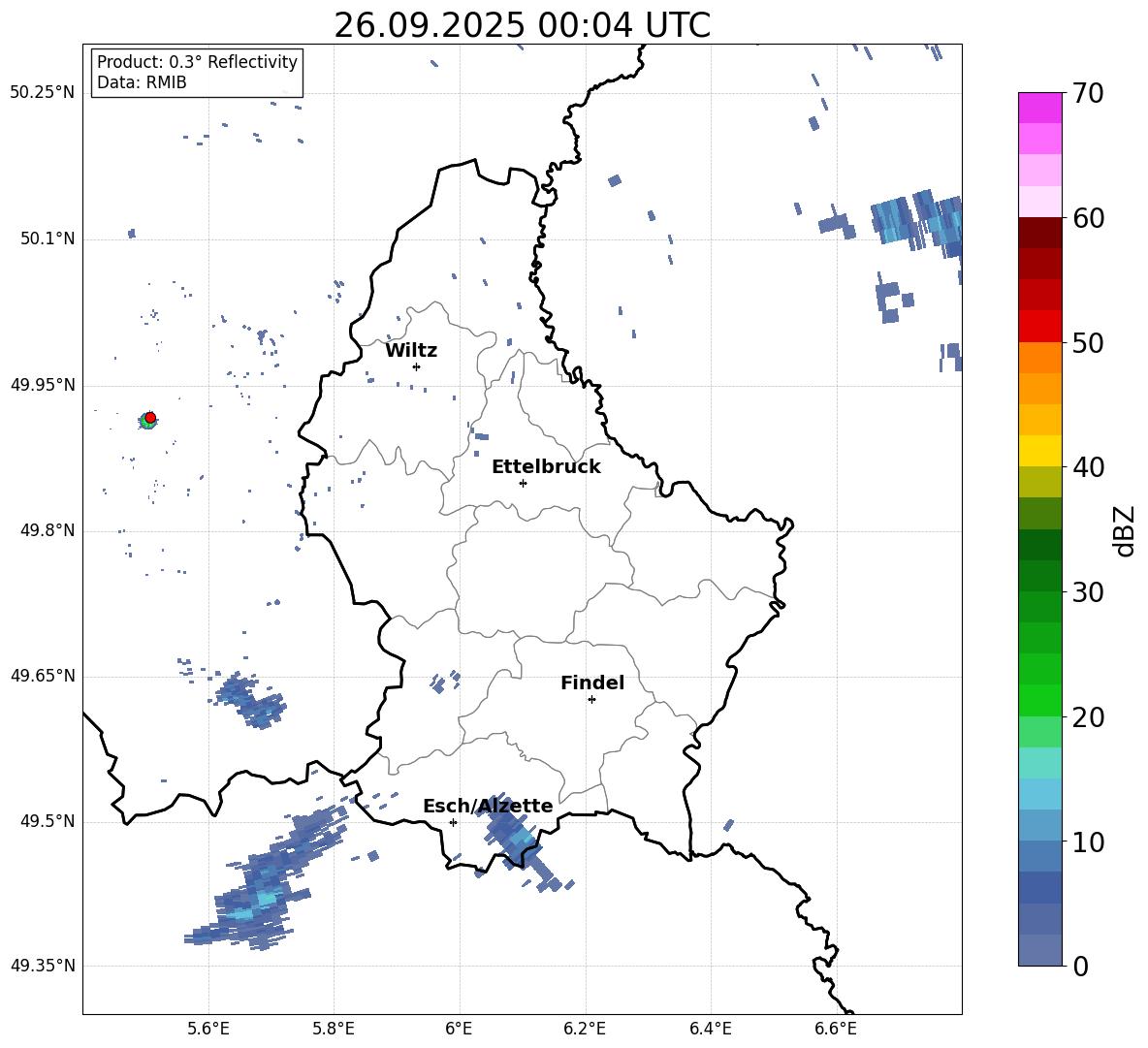Click the 60 colorbar tick label
The image size is (1148, 1048).
(x=1088, y=218)
